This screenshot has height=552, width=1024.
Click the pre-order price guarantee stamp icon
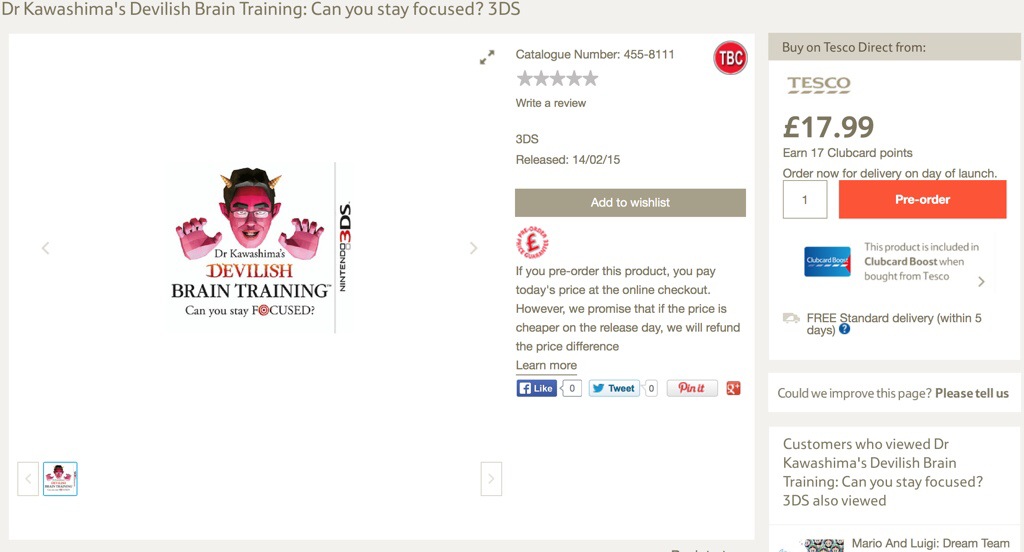(x=532, y=242)
